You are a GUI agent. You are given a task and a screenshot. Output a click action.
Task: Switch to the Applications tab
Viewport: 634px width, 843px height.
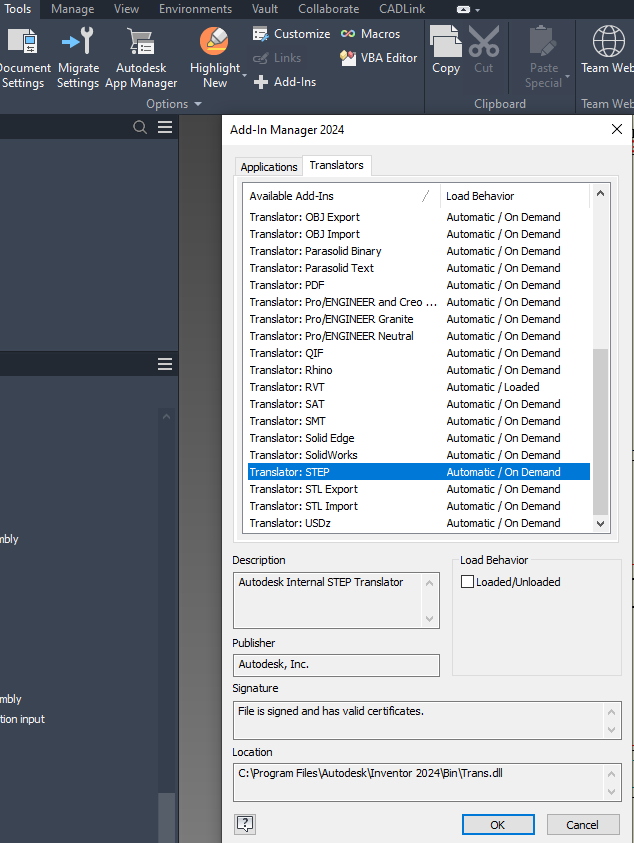point(269,167)
